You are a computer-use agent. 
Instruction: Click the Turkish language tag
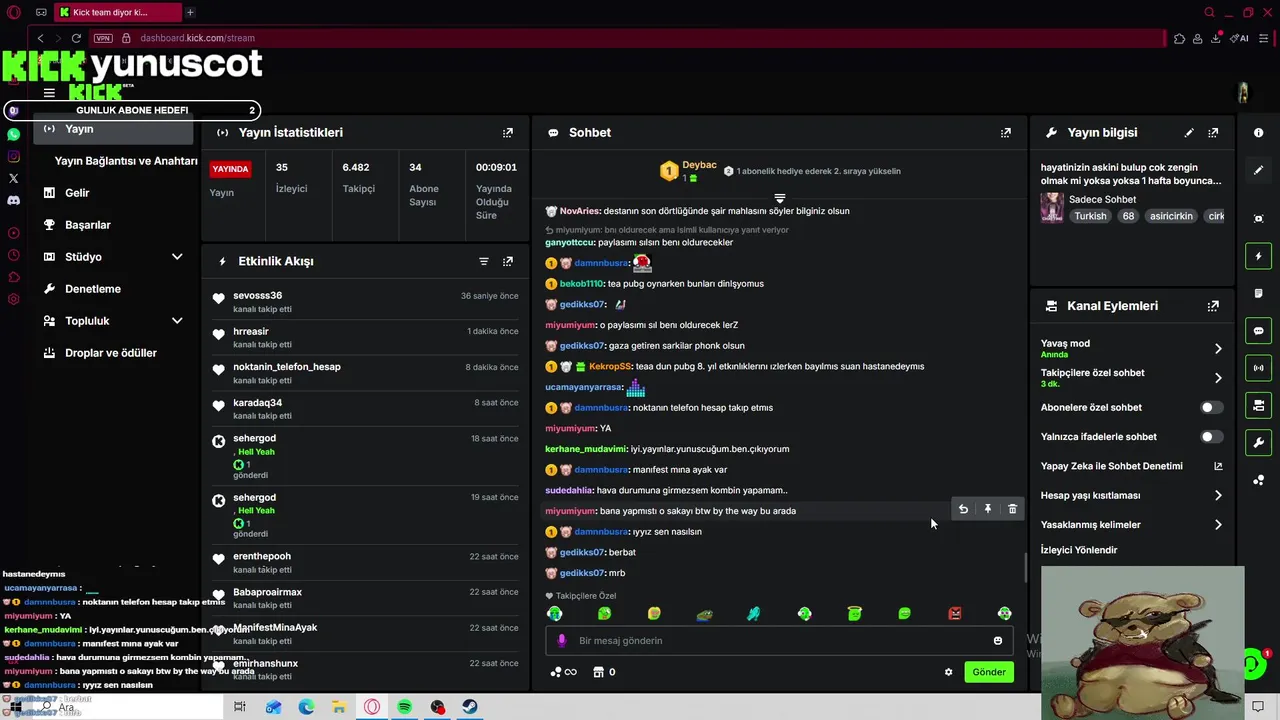pyautogui.click(x=1090, y=216)
